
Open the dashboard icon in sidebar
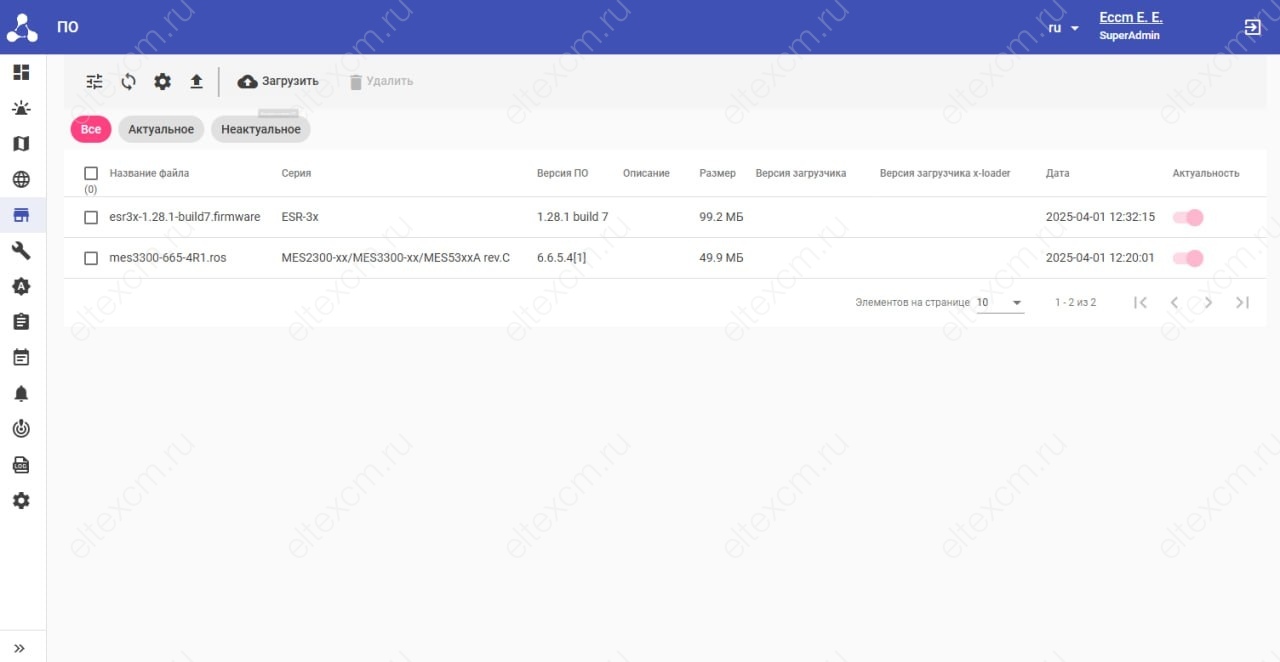(21, 72)
